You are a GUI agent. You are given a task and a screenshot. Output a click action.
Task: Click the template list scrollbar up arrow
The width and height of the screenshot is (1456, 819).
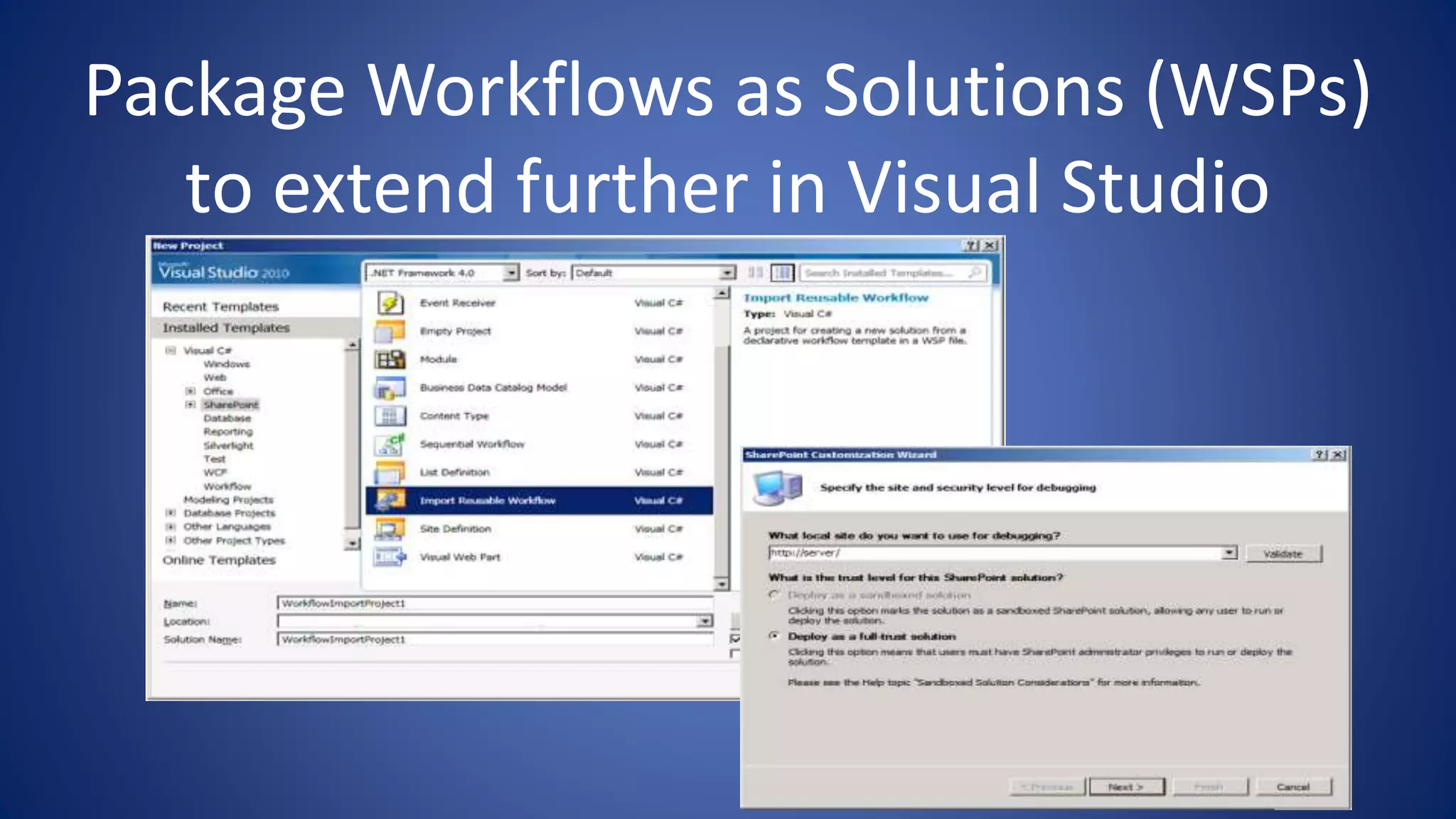722,293
